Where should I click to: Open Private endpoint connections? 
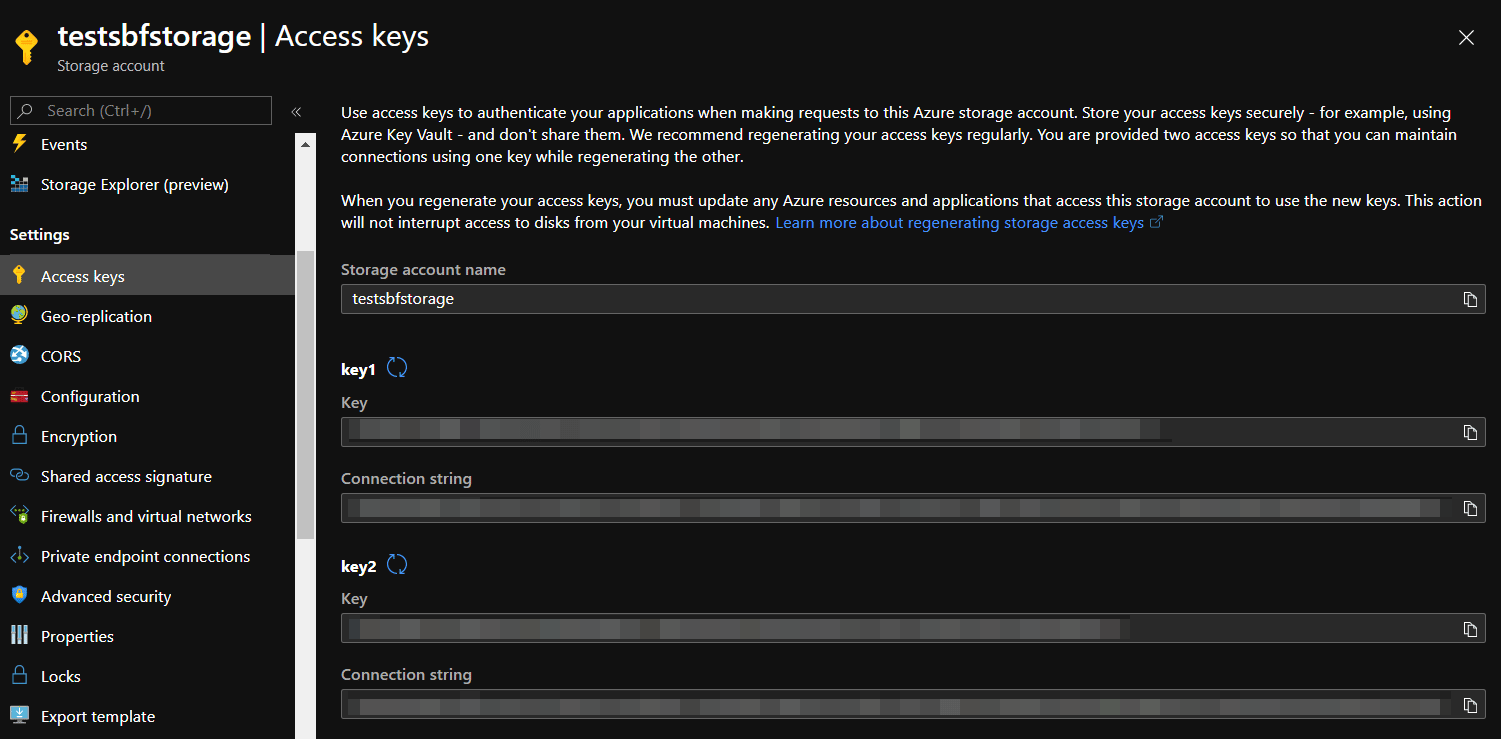pyautogui.click(x=147, y=556)
